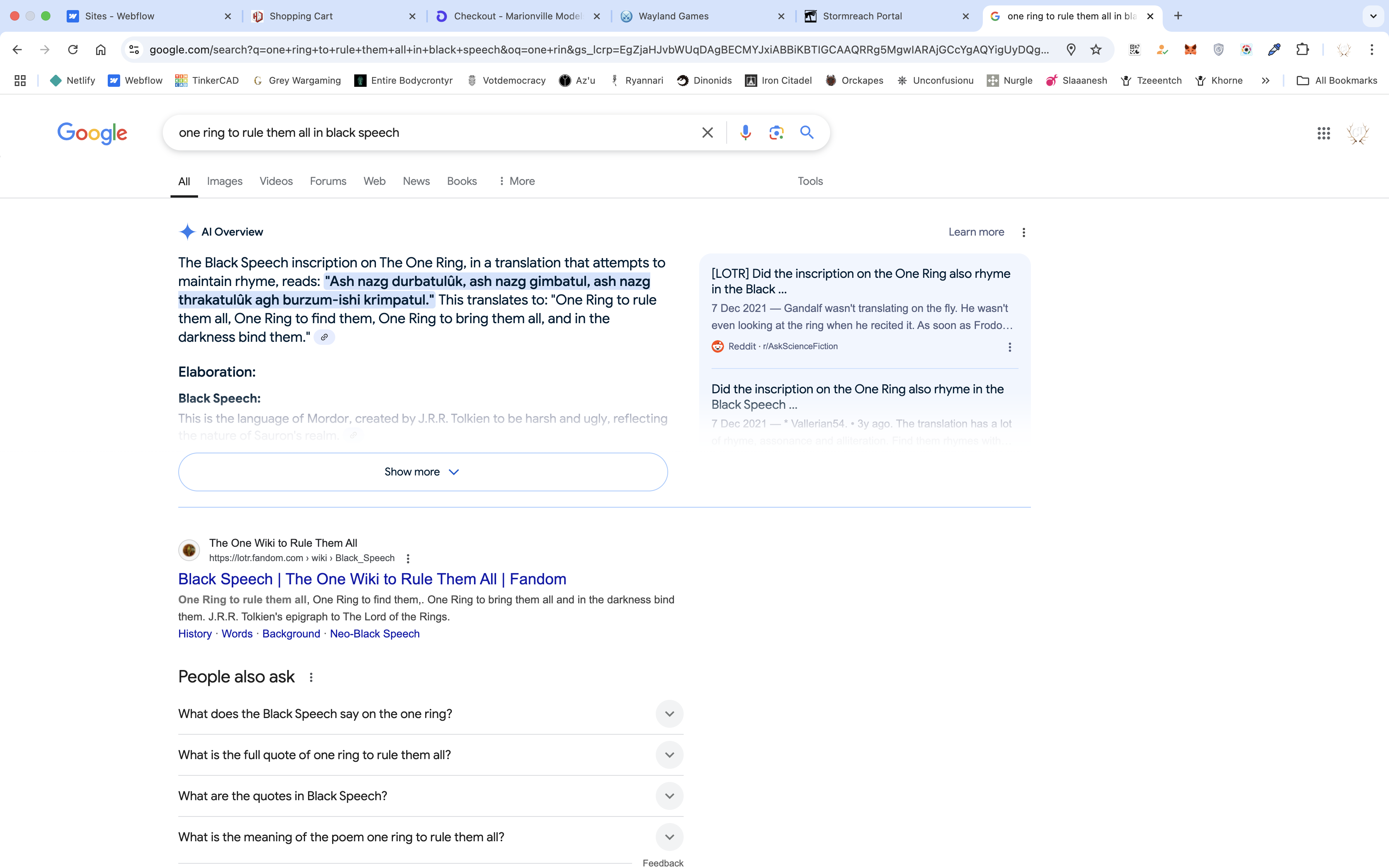Screen dimensions: 1389x868
Task: Click into the Google search input field
Action: coord(431,133)
